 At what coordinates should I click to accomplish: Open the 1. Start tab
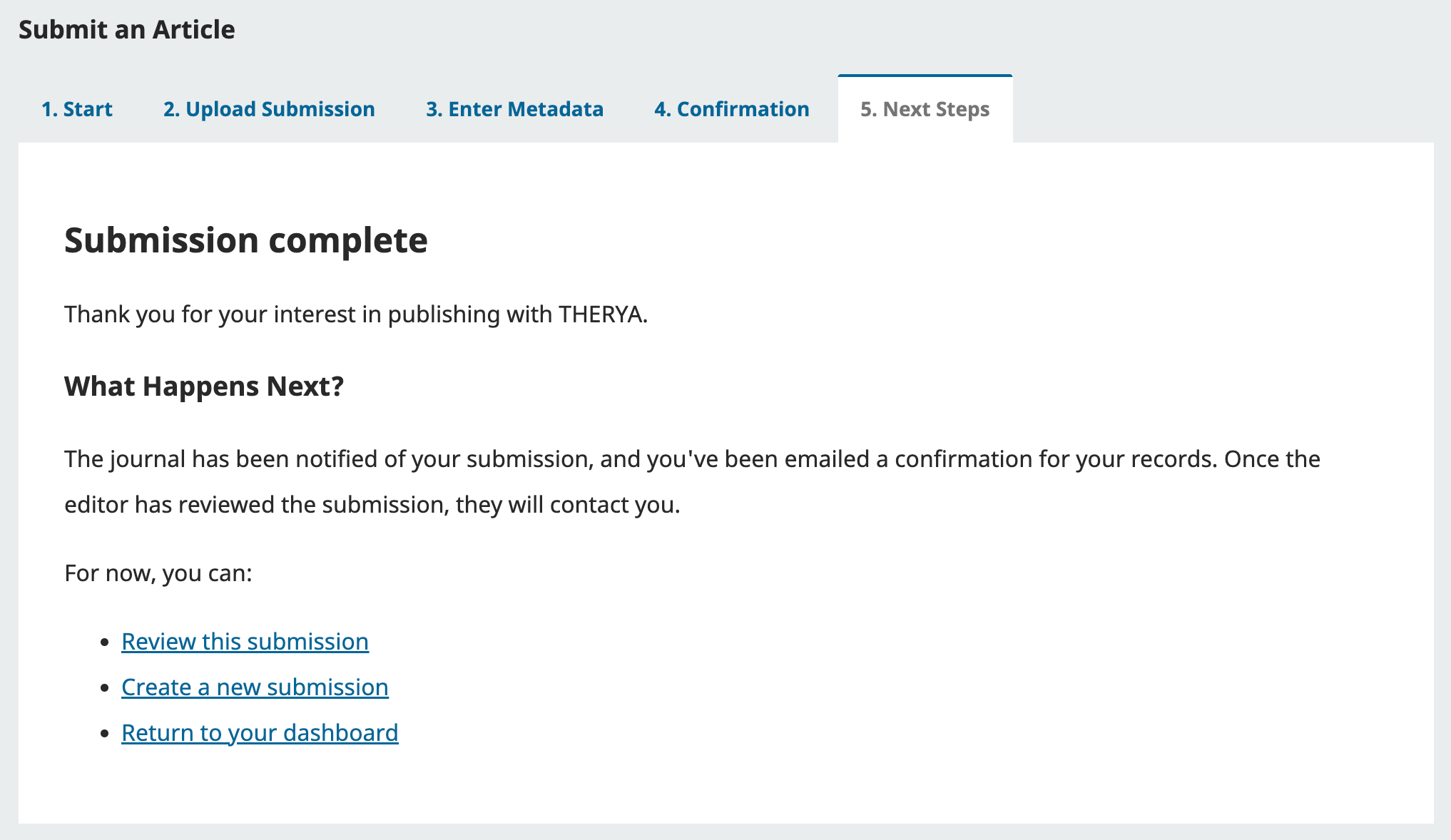click(77, 109)
